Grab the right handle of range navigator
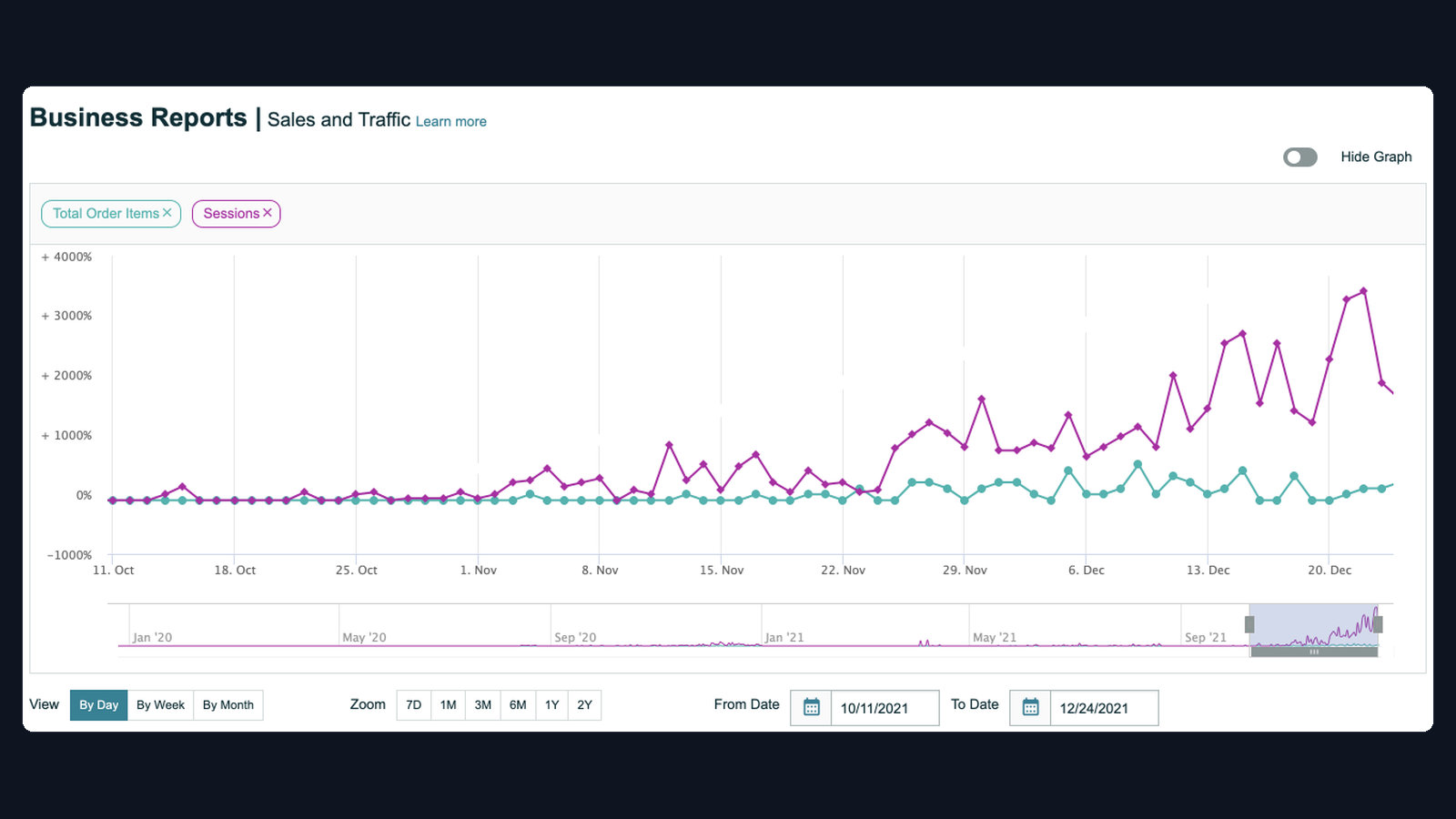The height and width of the screenshot is (819, 1456). [1378, 624]
